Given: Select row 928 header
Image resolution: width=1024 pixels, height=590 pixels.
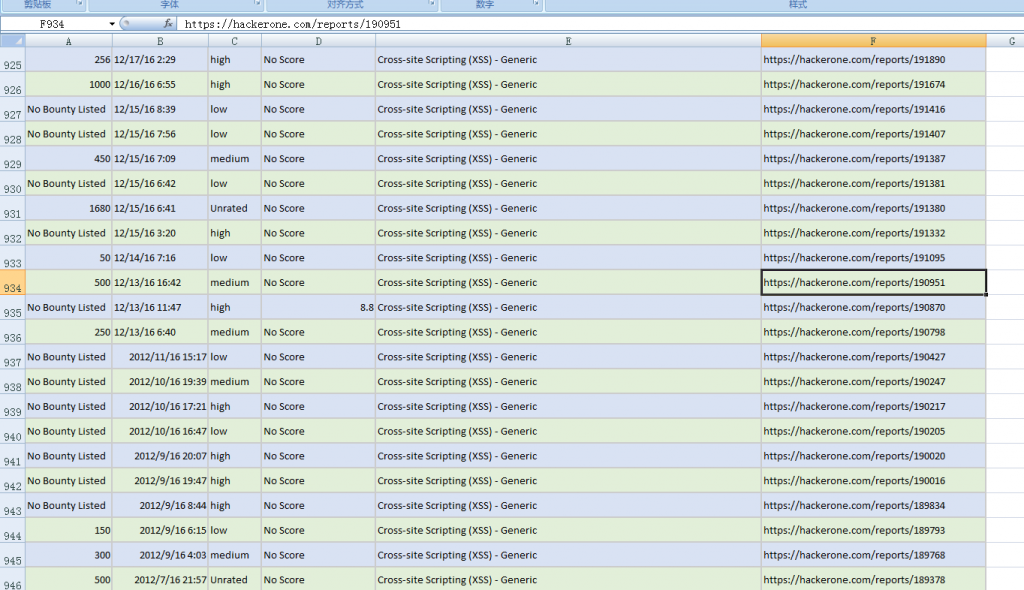Looking at the screenshot, I should pos(12,134).
